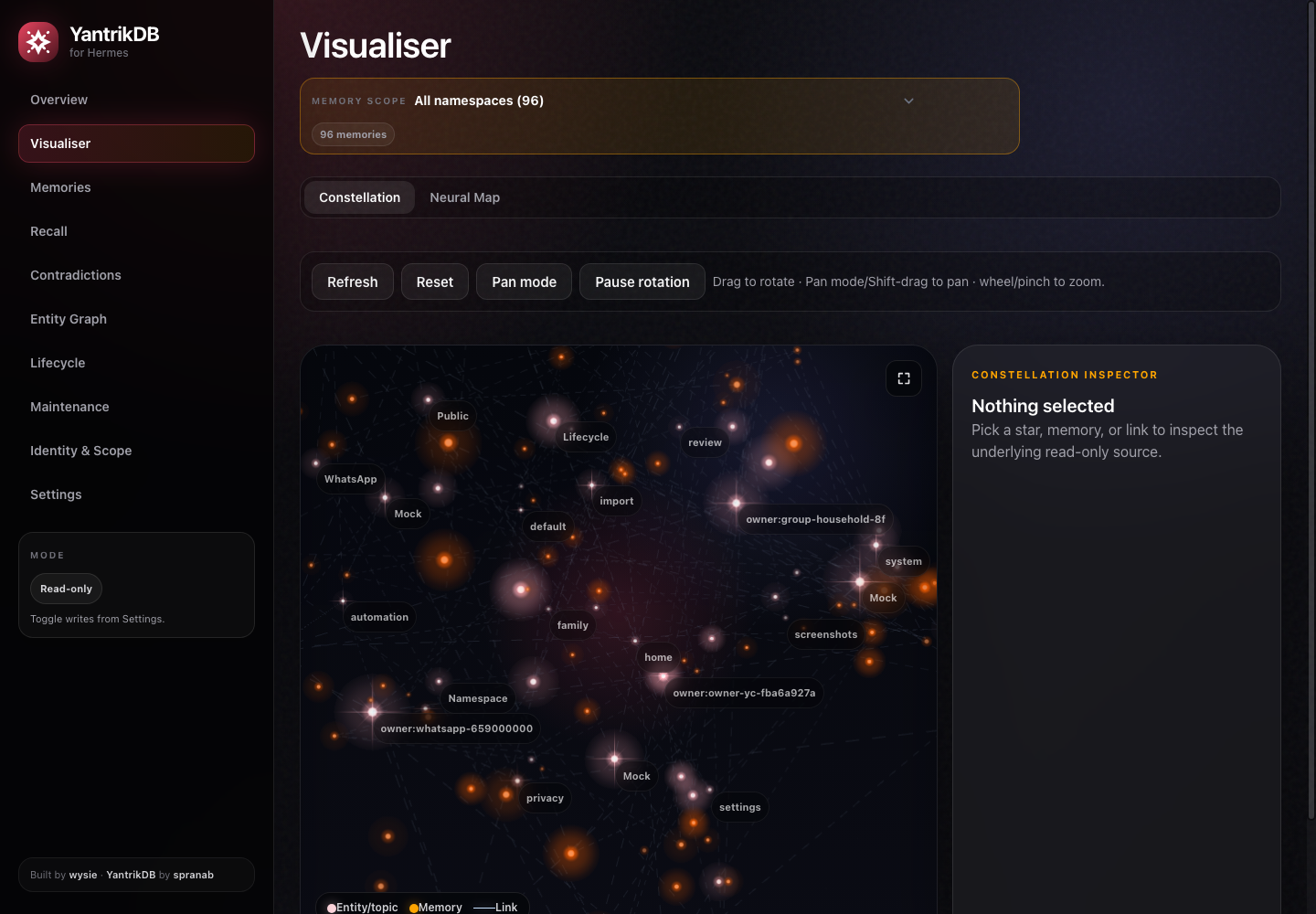This screenshot has width=1316, height=914.
Task: Select the import star label
Action: [617, 501]
